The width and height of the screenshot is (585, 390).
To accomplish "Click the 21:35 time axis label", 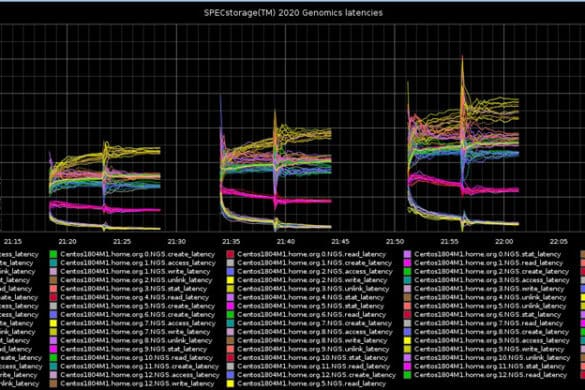I will click(231, 241).
